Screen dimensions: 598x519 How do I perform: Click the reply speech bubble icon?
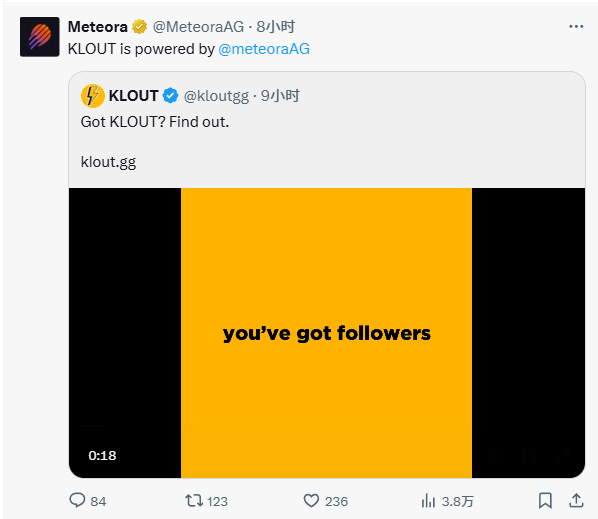click(x=77, y=500)
